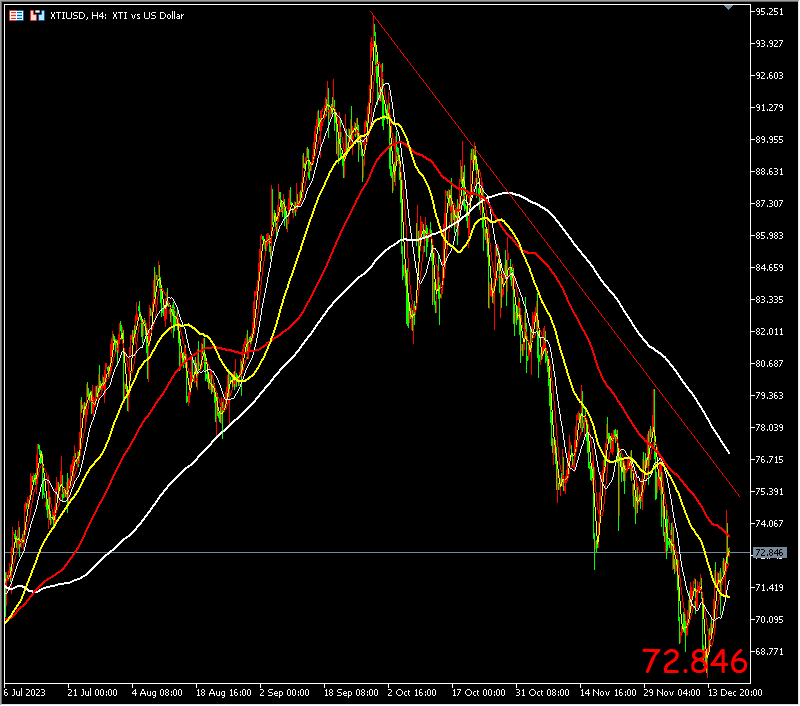Click the 17 Oct 00:00 time label
This screenshot has height=706, width=800.
click(479, 693)
